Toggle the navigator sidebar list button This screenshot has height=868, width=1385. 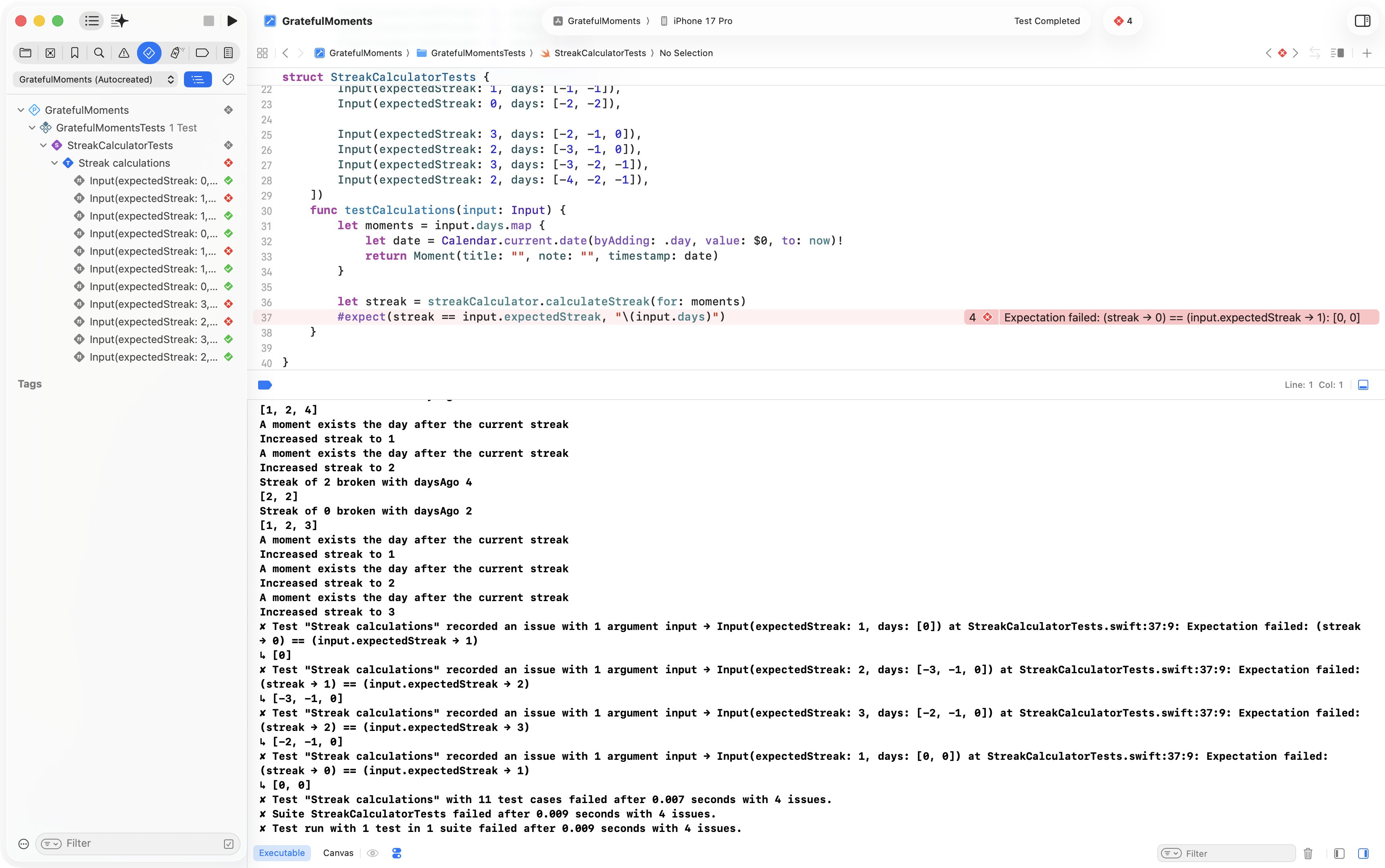(92, 21)
